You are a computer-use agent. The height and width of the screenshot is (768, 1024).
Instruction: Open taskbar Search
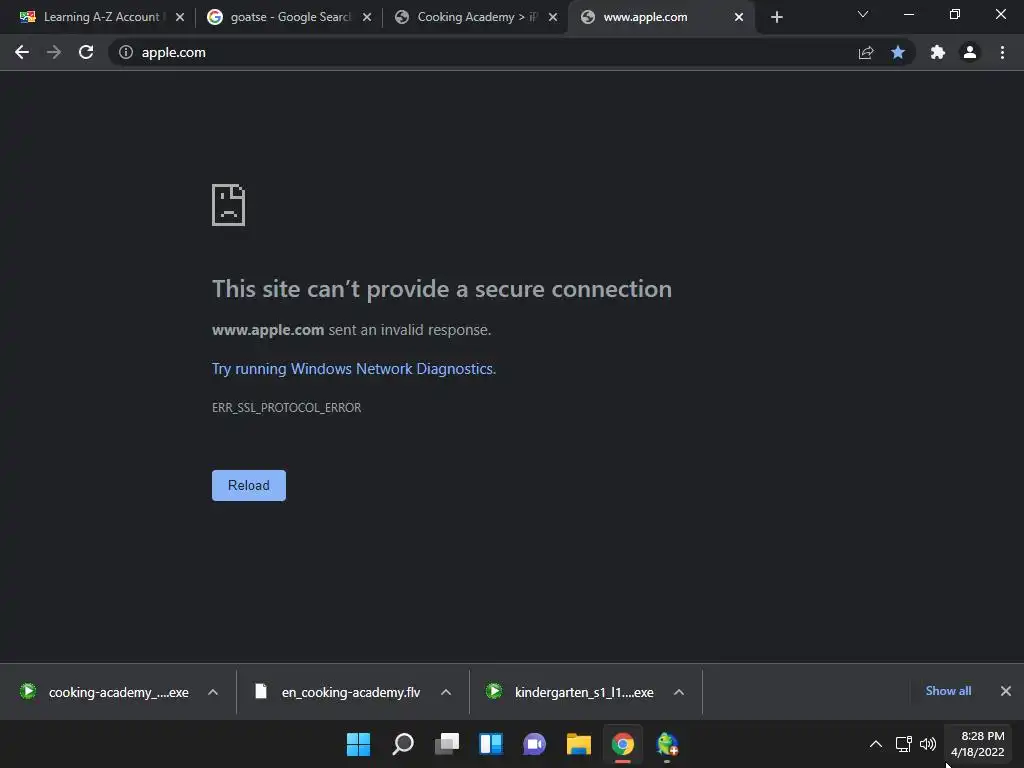(x=403, y=744)
